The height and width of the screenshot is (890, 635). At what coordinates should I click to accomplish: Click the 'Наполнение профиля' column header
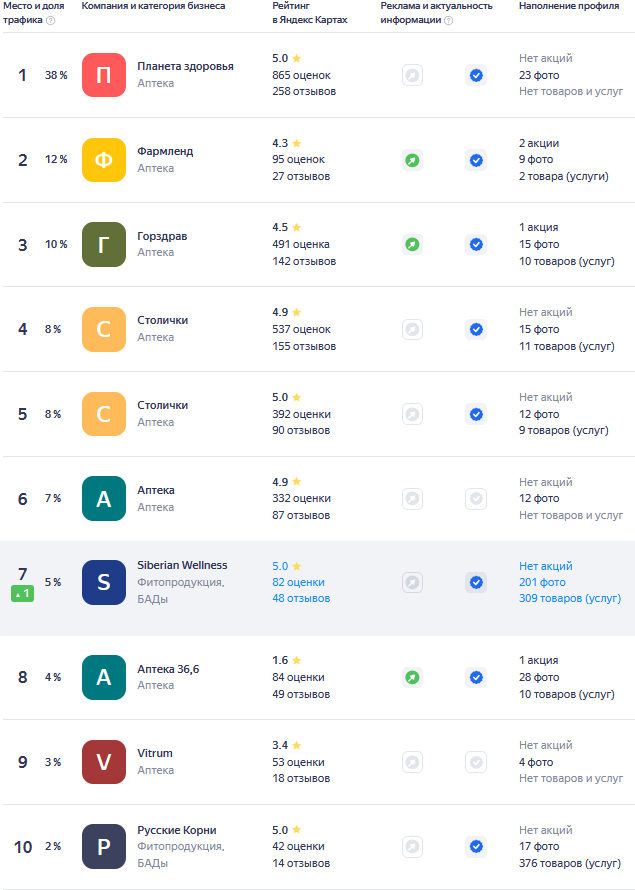pos(569,6)
